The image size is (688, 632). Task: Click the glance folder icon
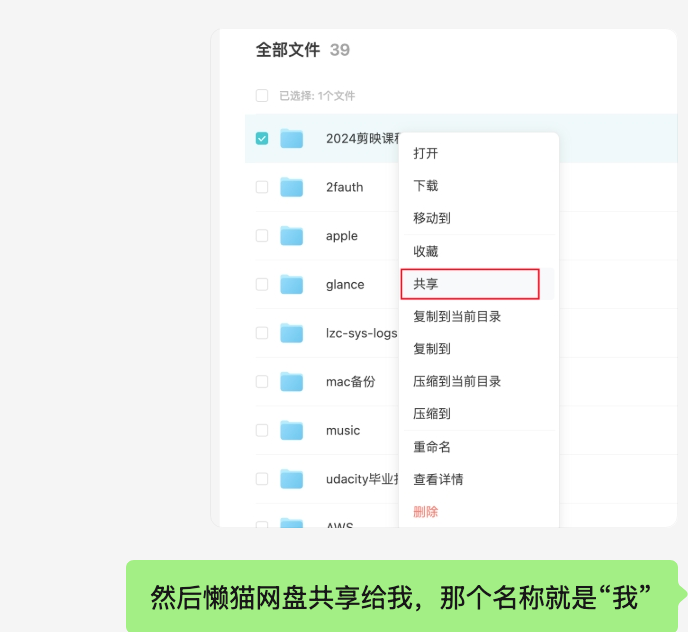292,284
